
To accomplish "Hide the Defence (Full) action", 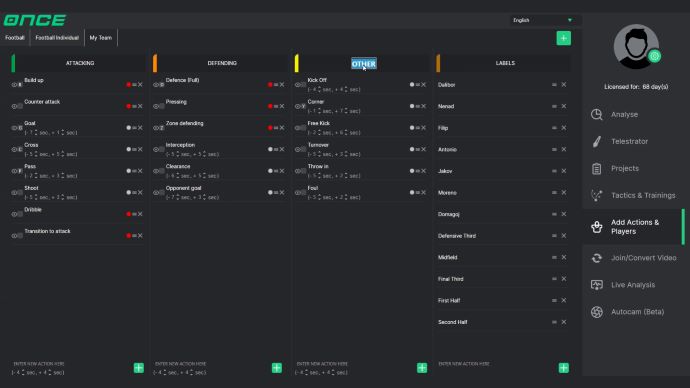I will coord(156,84).
